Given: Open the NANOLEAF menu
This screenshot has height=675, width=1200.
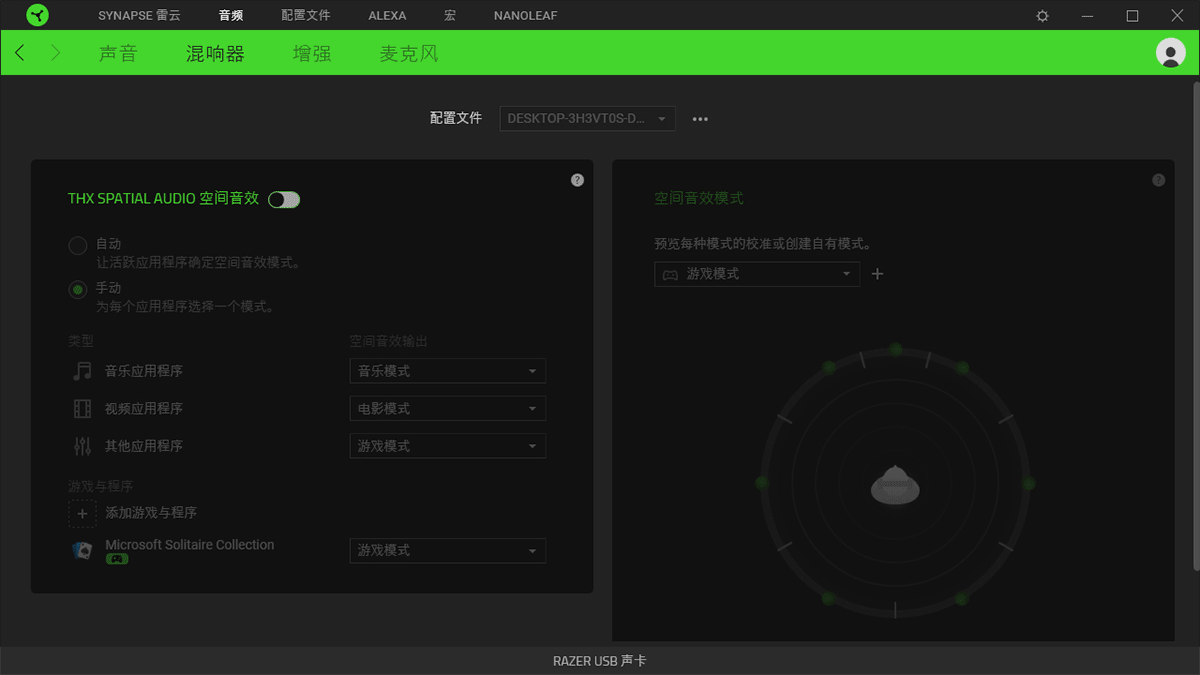Looking at the screenshot, I should coord(525,16).
